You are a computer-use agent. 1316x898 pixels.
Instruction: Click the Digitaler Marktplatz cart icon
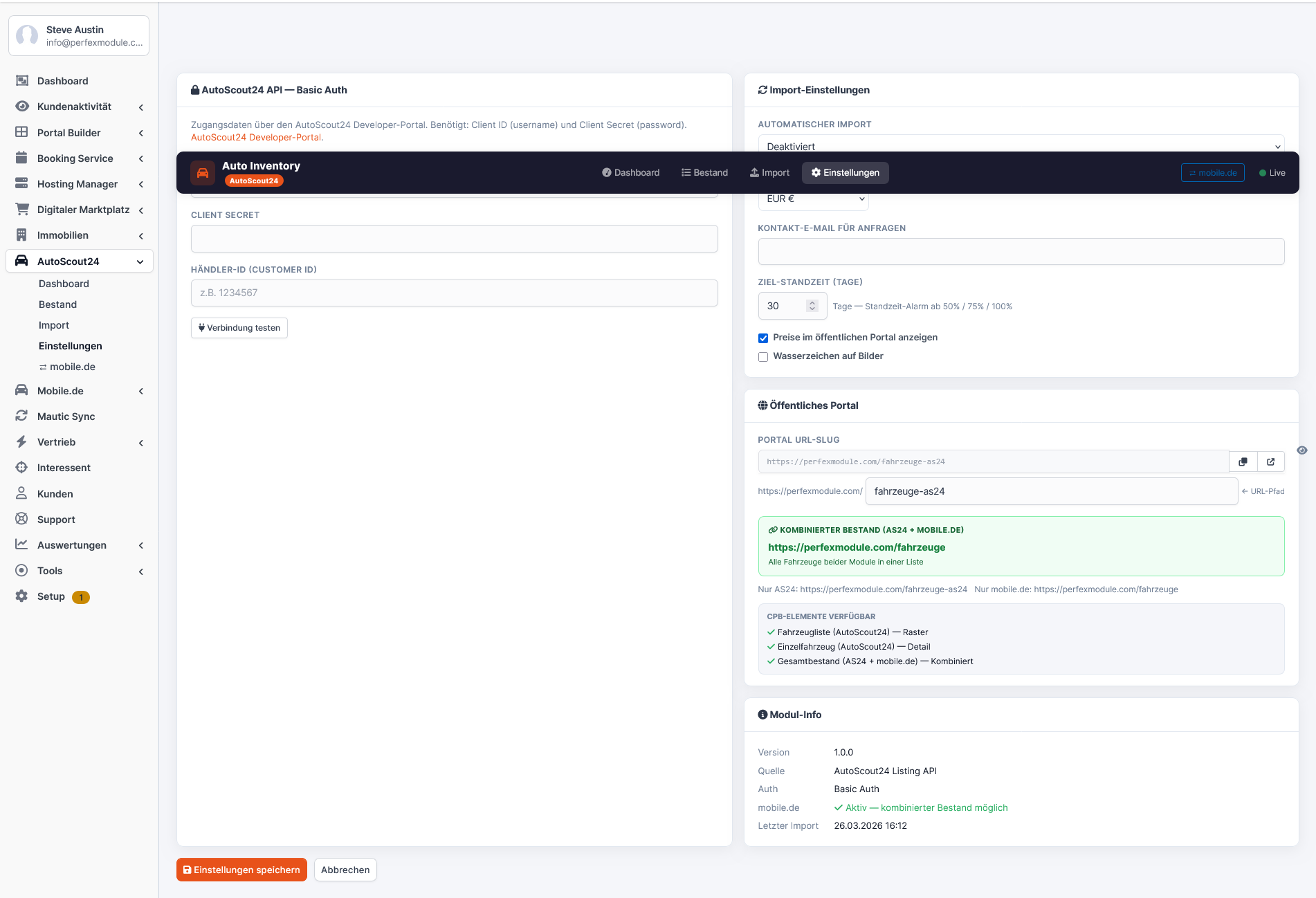point(21,209)
